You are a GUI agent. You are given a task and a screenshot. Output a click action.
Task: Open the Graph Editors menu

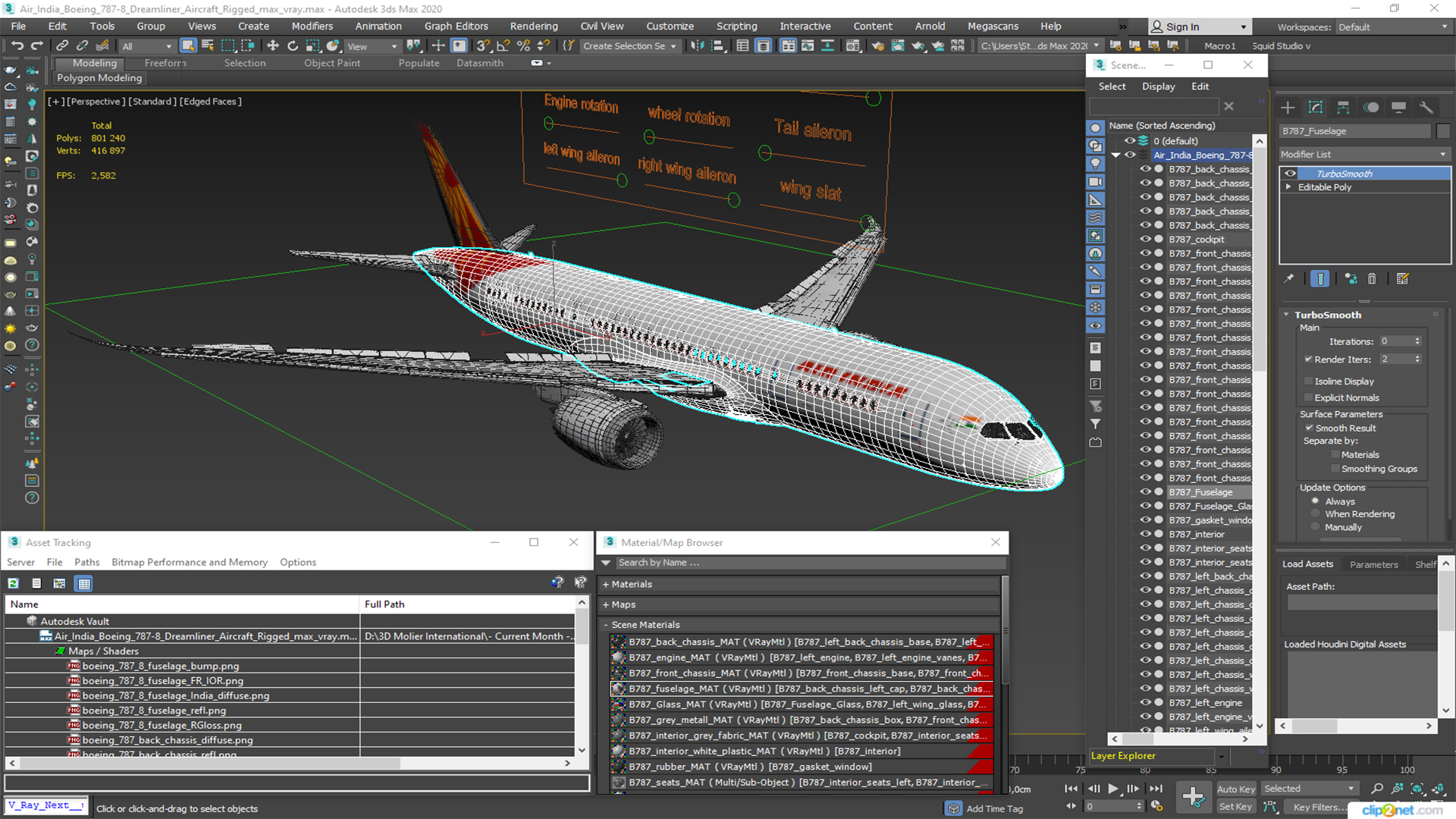point(456,26)
